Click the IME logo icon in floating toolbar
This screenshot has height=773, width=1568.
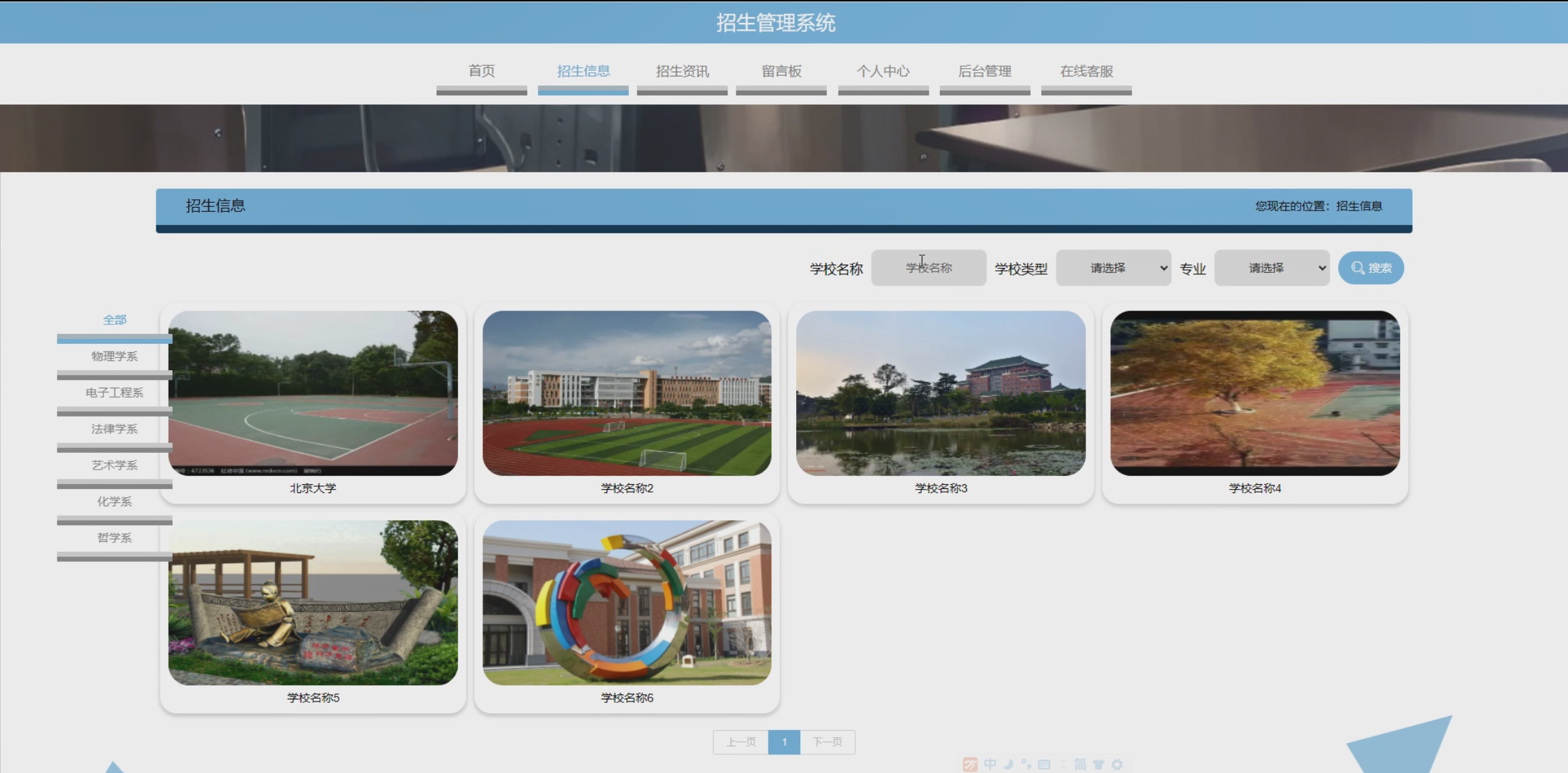(x=970, y=765)
